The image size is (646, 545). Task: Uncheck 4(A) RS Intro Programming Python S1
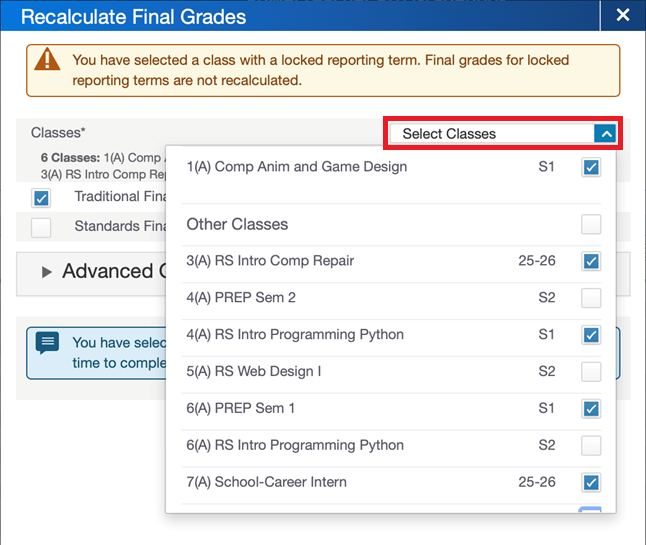tap(591, 335)
